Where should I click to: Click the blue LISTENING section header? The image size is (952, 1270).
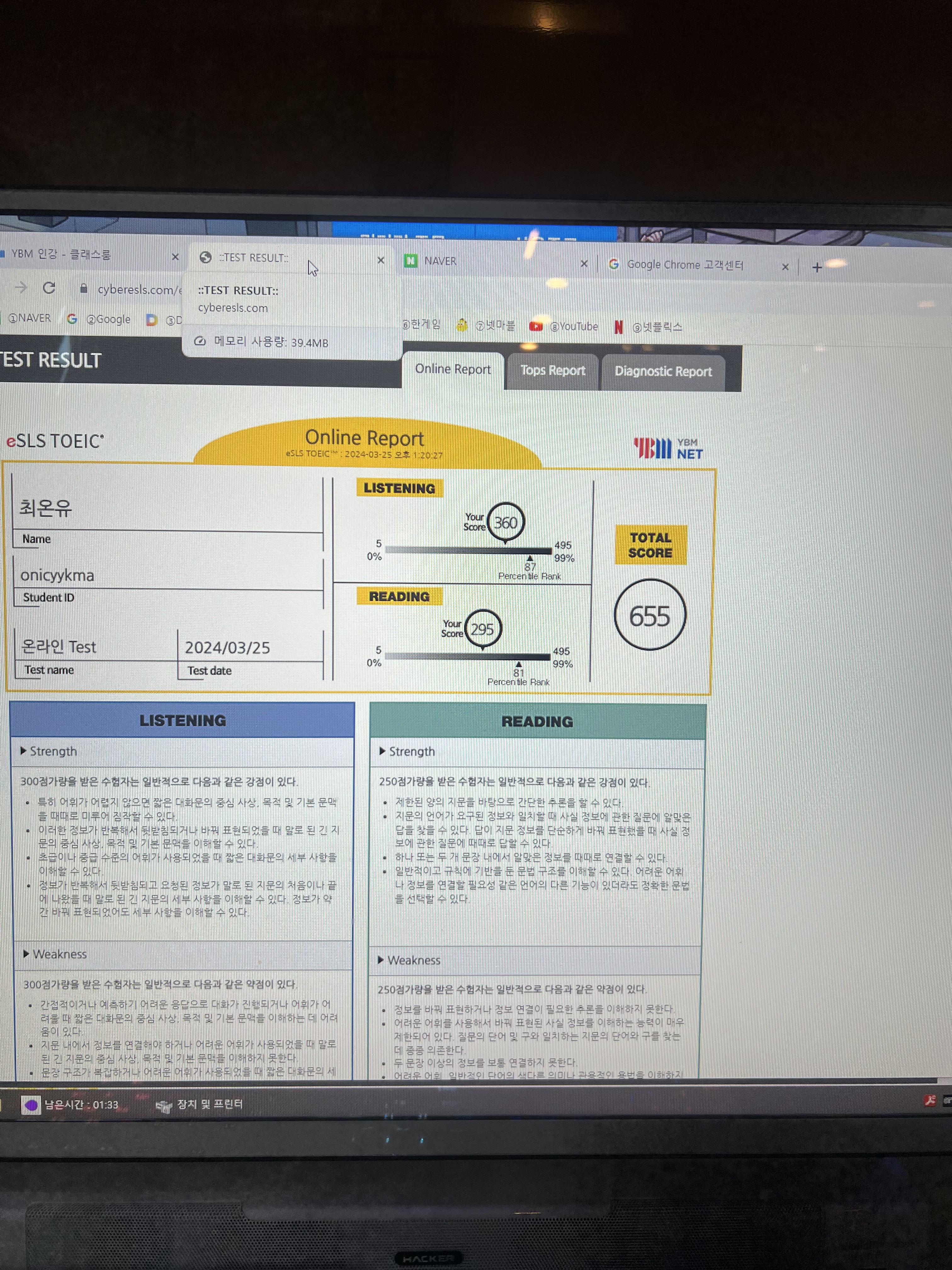(x=183, y=721)
